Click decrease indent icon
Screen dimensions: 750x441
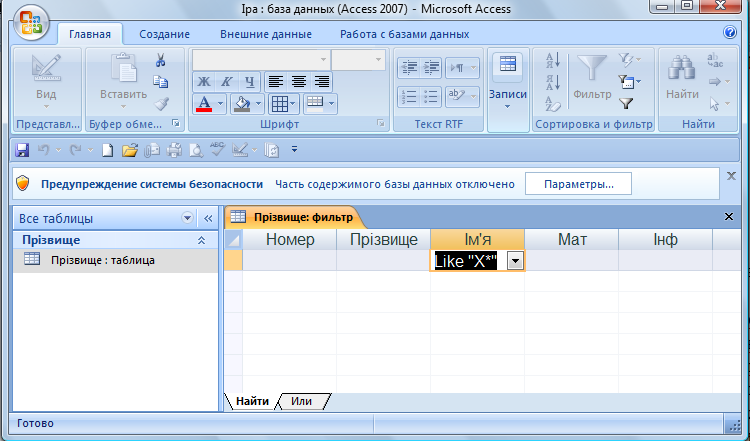click(x=409, y=68)
